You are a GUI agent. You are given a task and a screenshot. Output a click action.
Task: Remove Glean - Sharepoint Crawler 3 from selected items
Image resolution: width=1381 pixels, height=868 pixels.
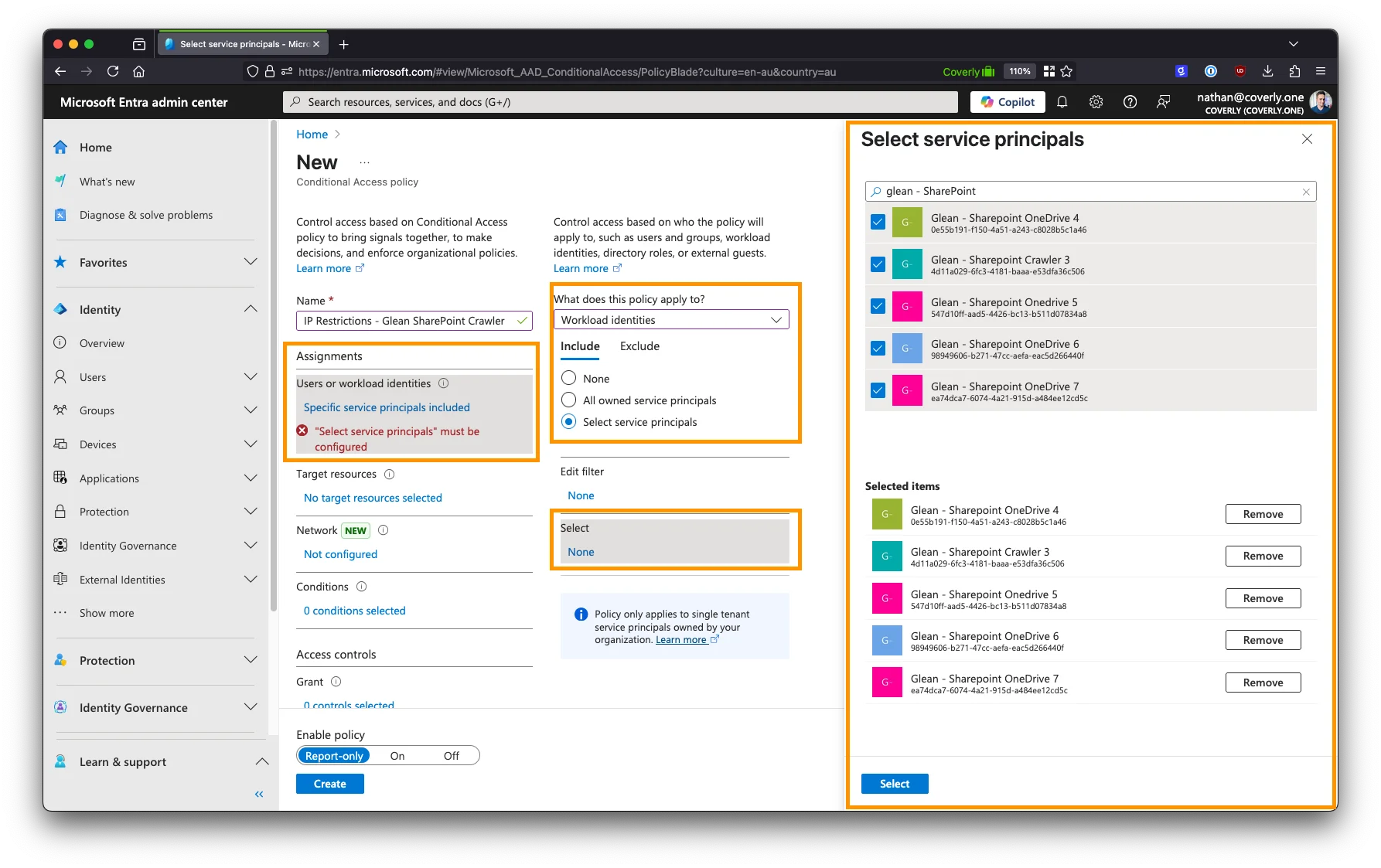click(x=1262, y=556)
